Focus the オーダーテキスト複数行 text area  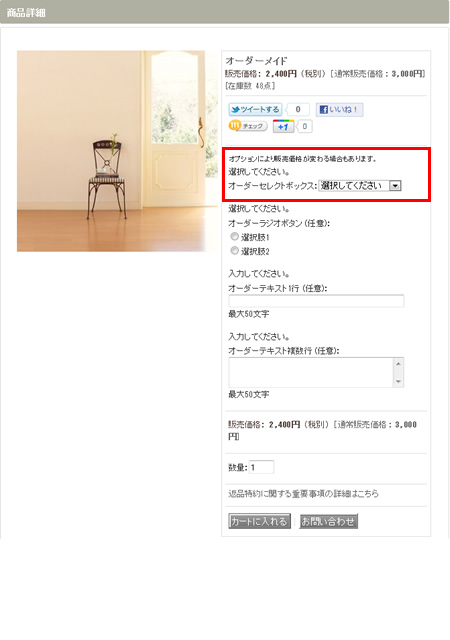point(316,372)
